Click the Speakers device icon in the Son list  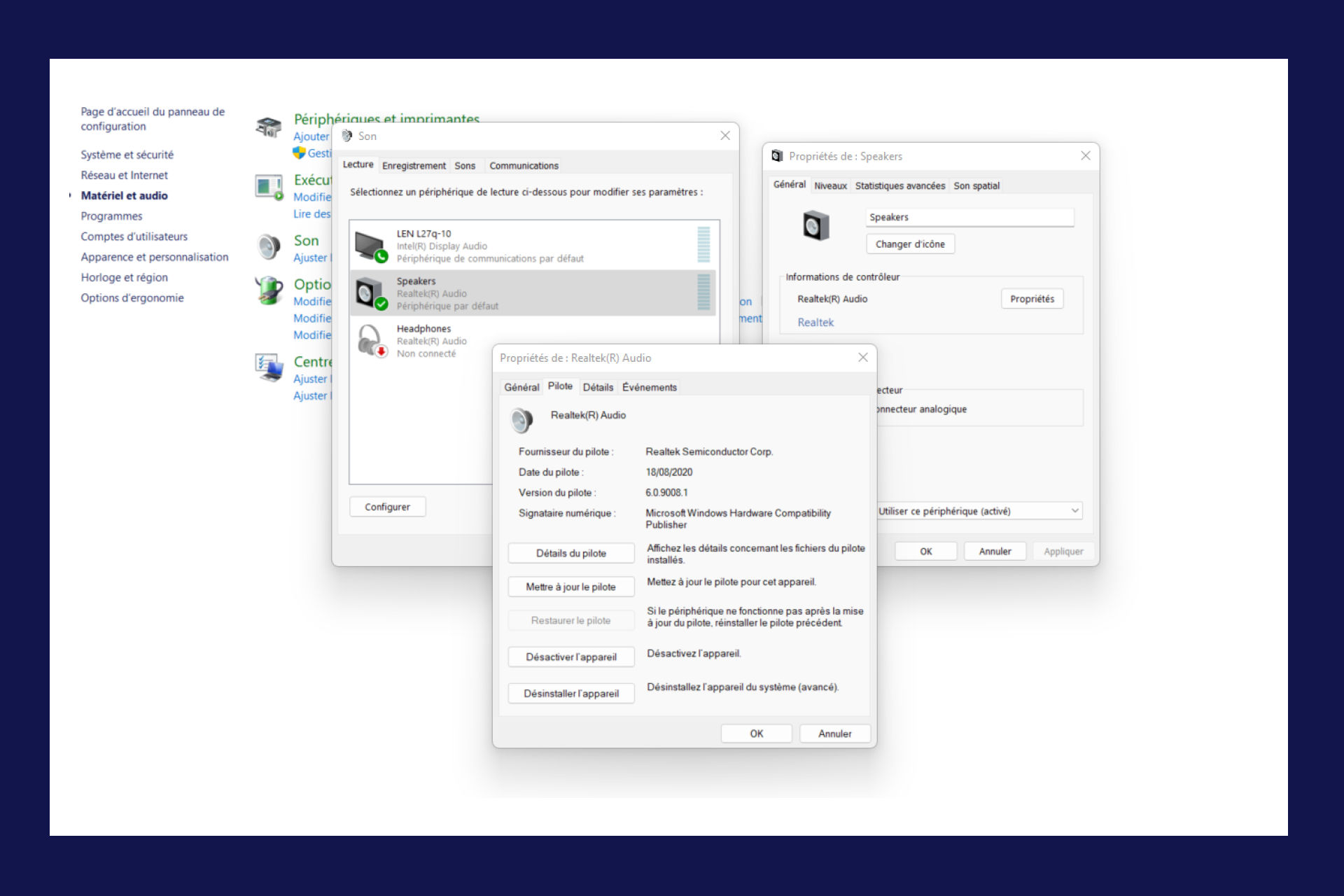click(x=371, y=293)
